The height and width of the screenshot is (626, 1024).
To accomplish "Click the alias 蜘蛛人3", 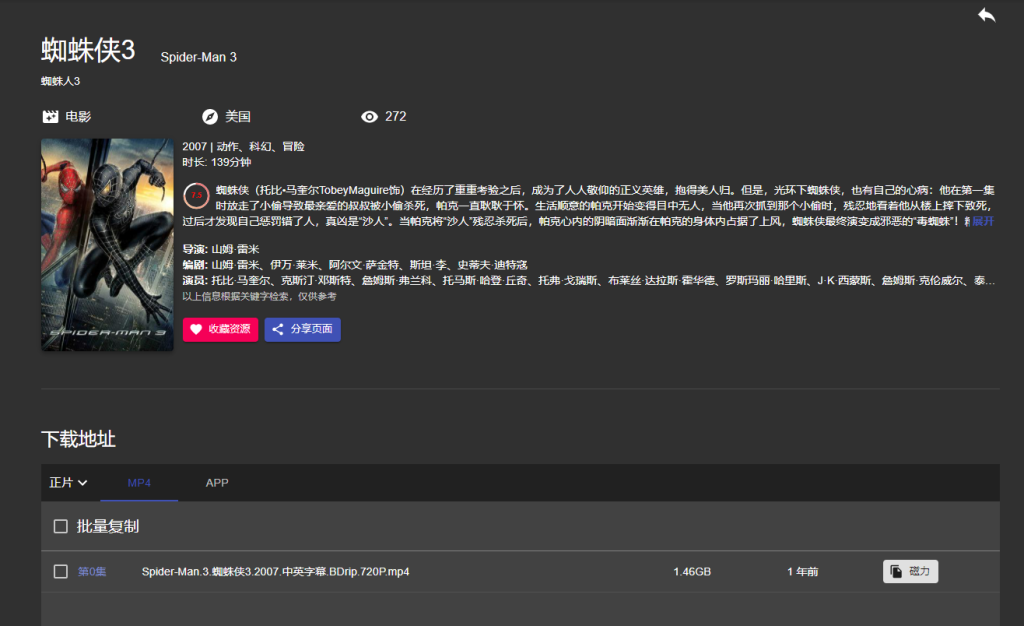I will point(61,81).
